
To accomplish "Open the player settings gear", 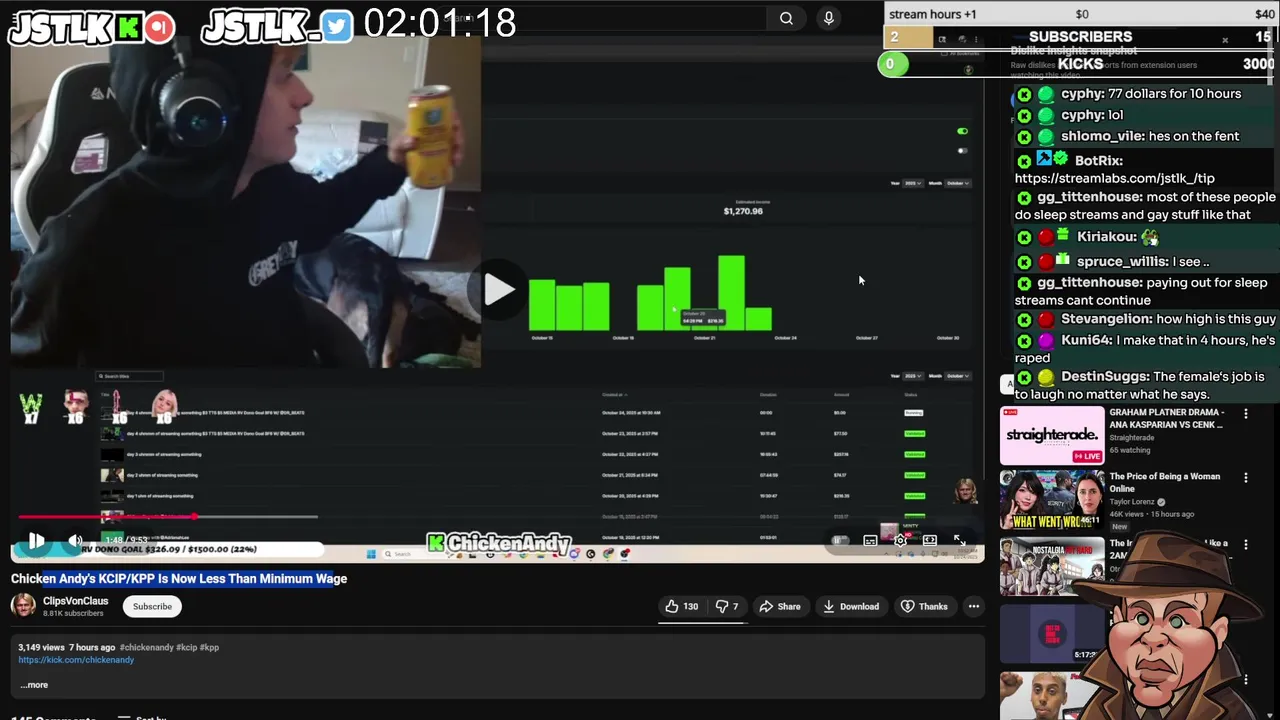I will pos(901,540).
